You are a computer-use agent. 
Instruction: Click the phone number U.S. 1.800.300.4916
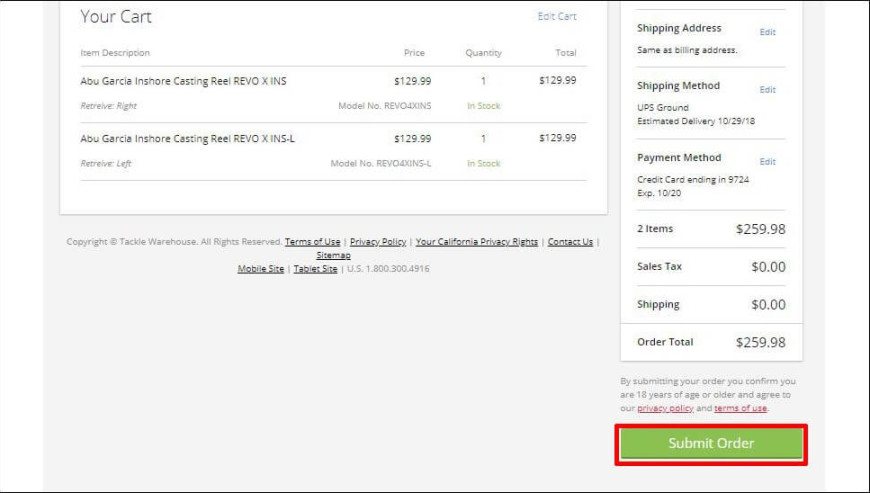(388, 268)
